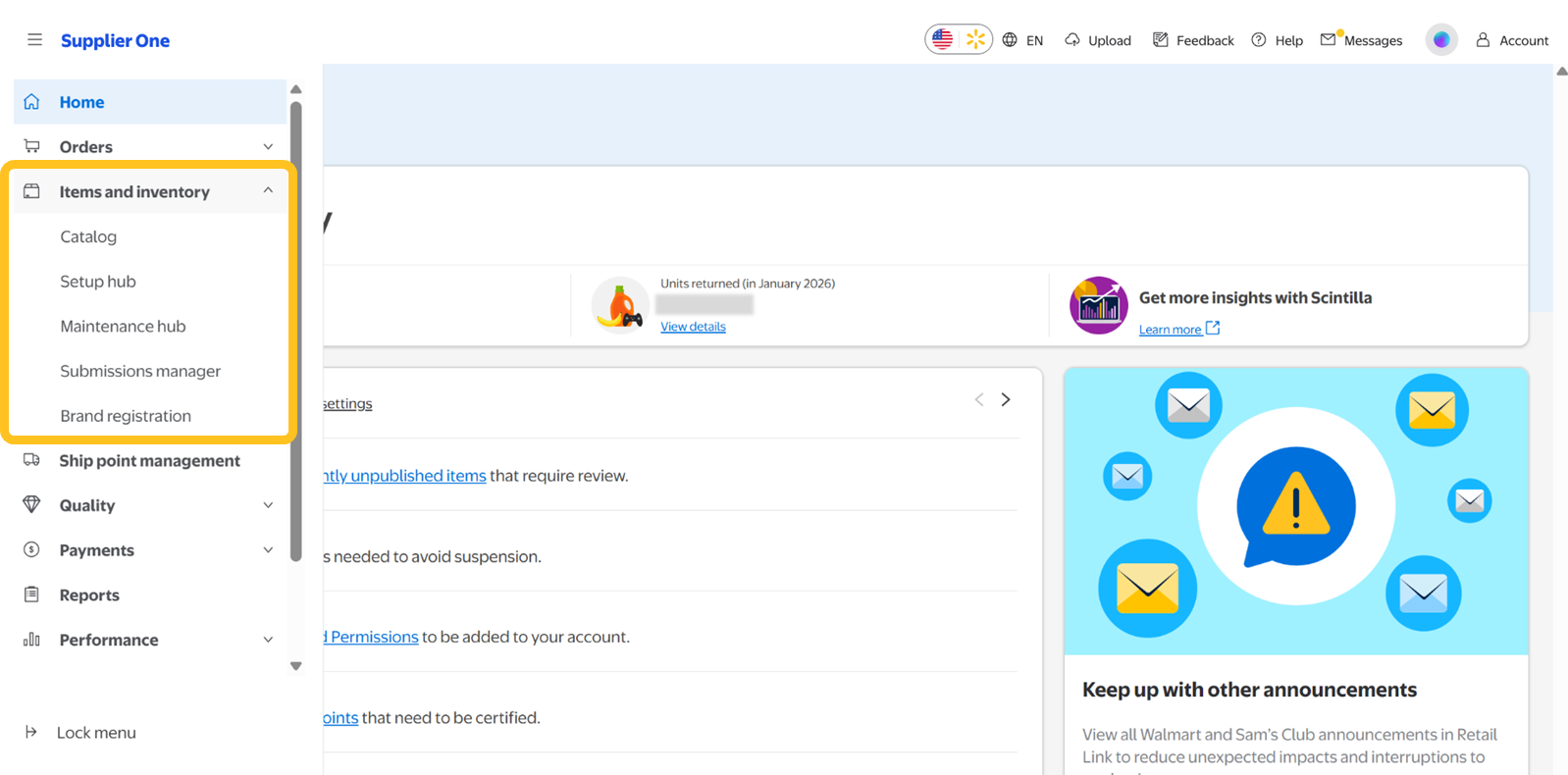Click the page scroll up arrow
This screenshot has width=1568, height=775.
tap(1561, 72)
